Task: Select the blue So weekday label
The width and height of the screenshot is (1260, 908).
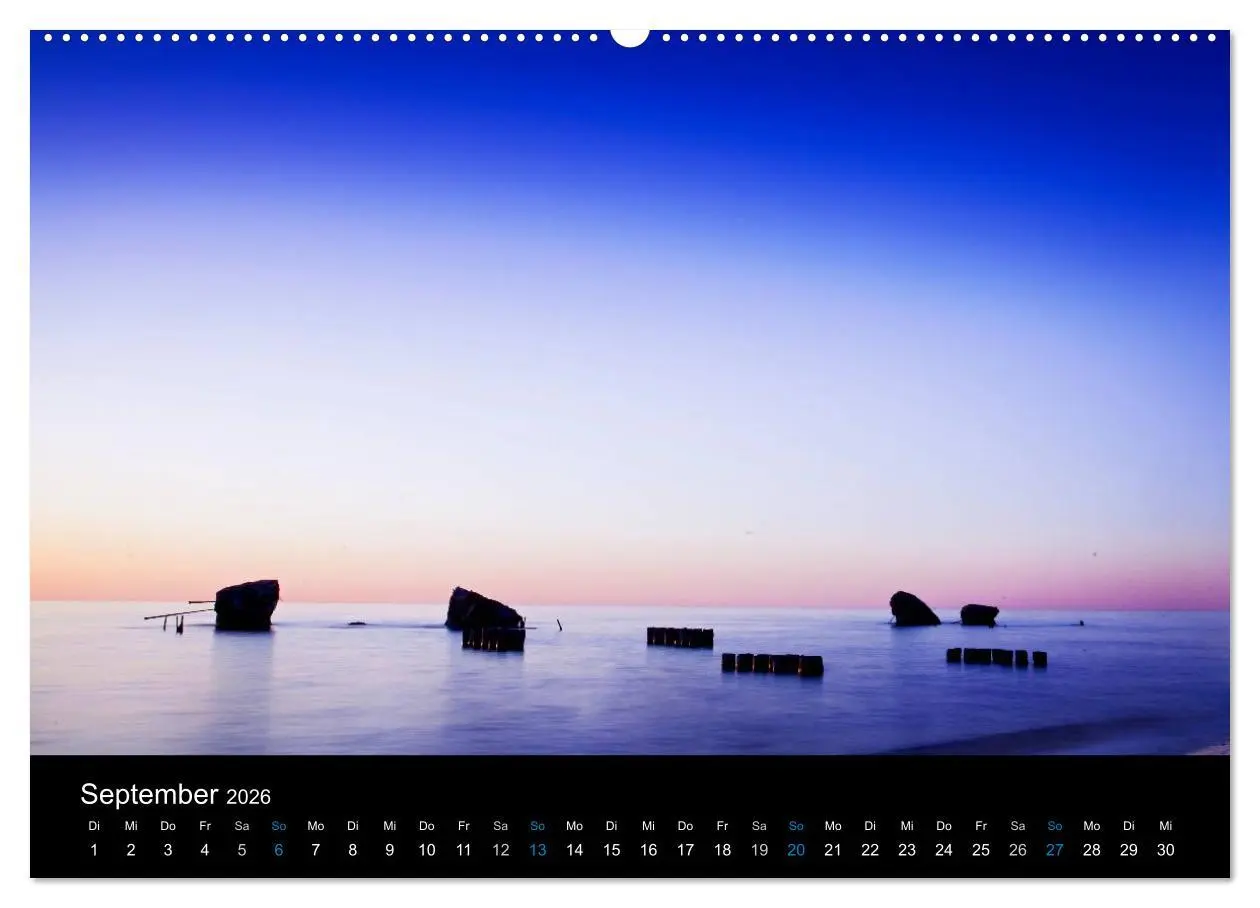Action: 277,826
